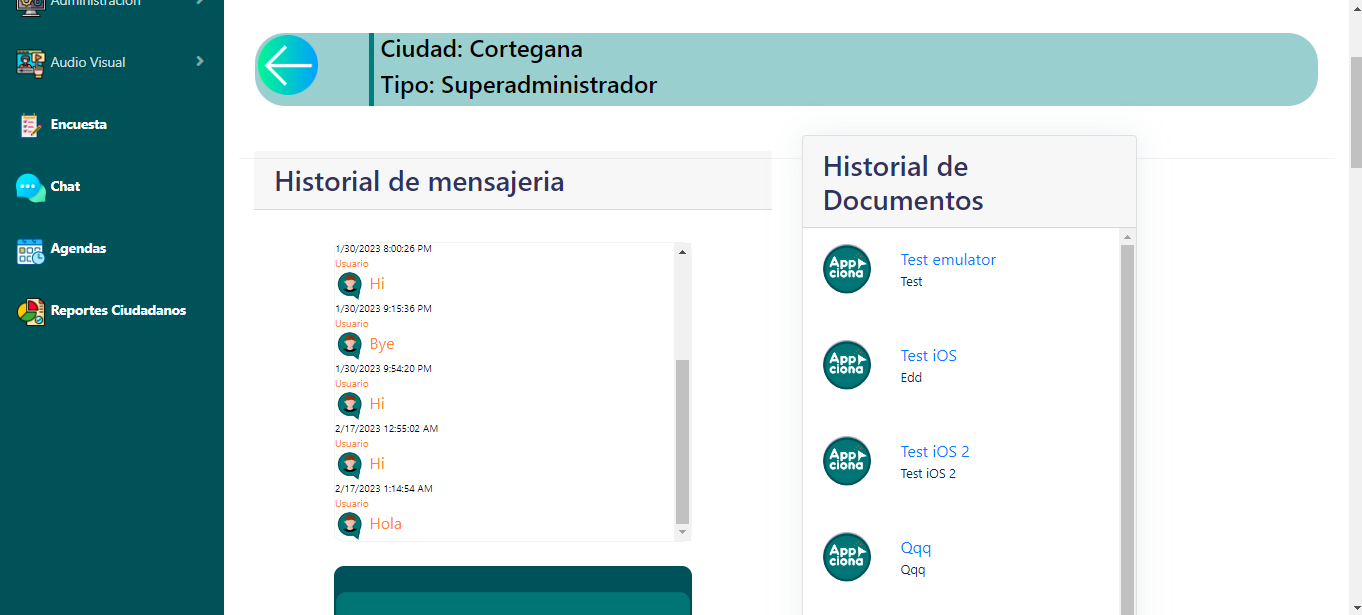
Task: Click the Appciona logo beside Qqq
Action: 846,557
